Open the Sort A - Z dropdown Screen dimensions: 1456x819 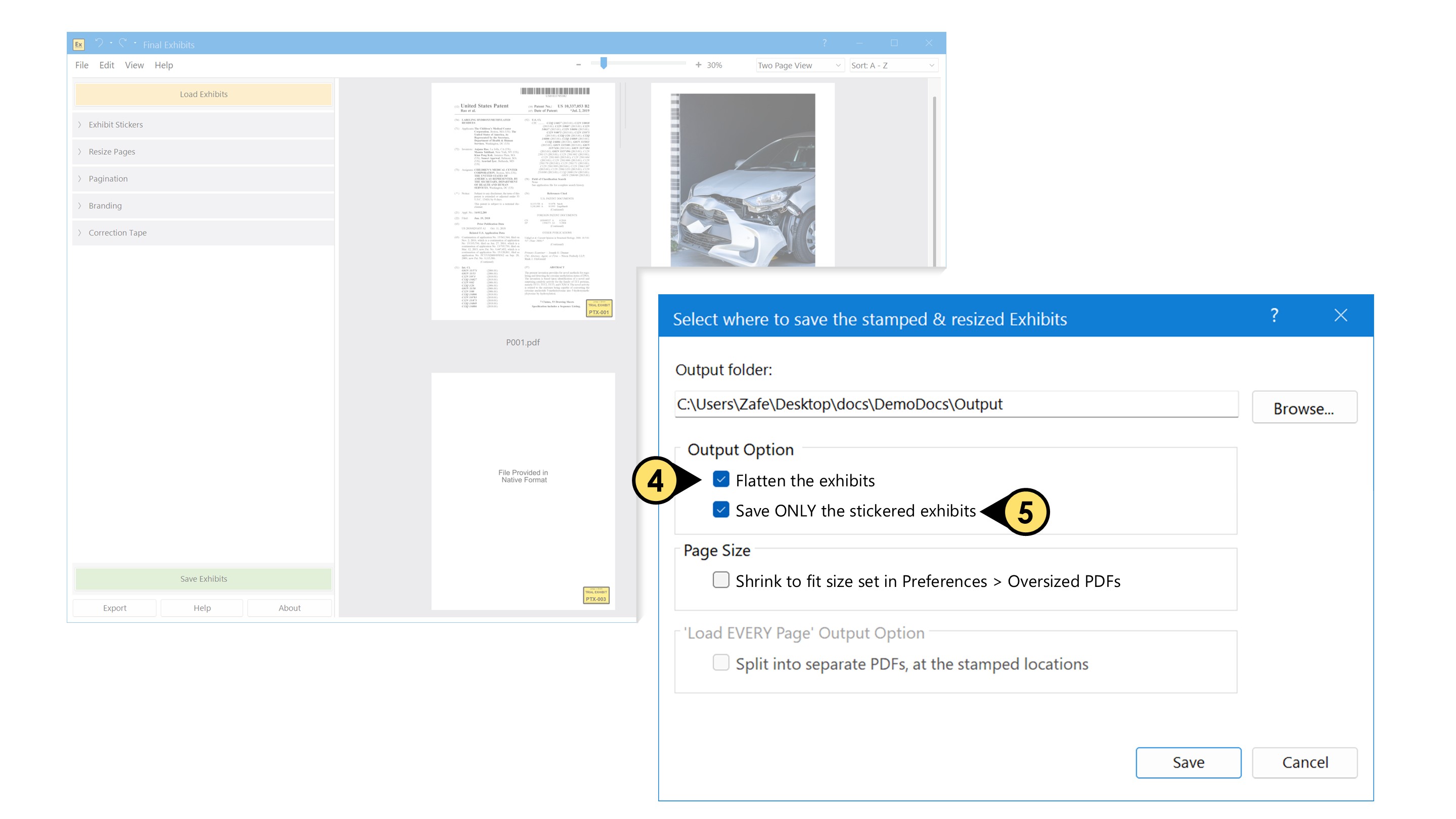(892, 66)
